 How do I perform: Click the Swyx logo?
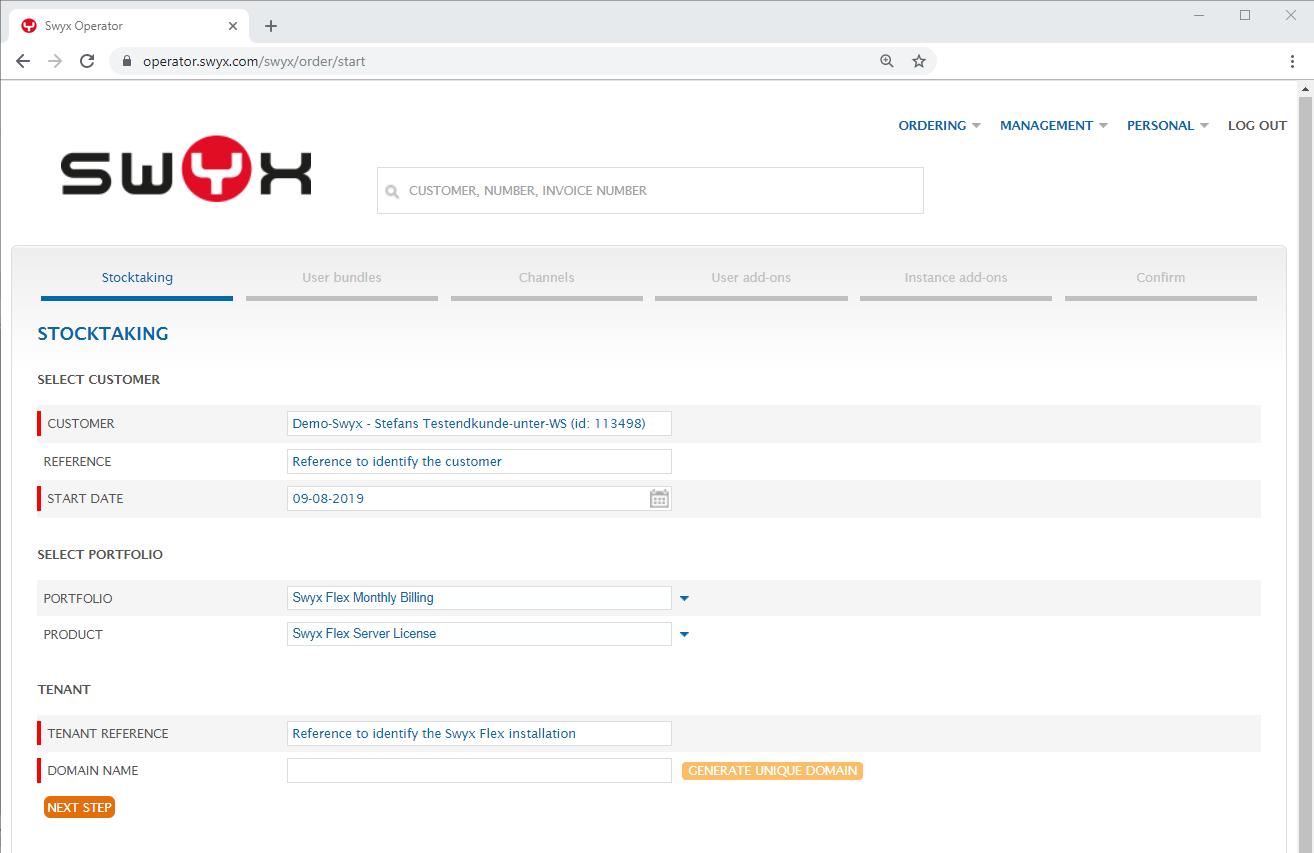(x=186, y=169)
